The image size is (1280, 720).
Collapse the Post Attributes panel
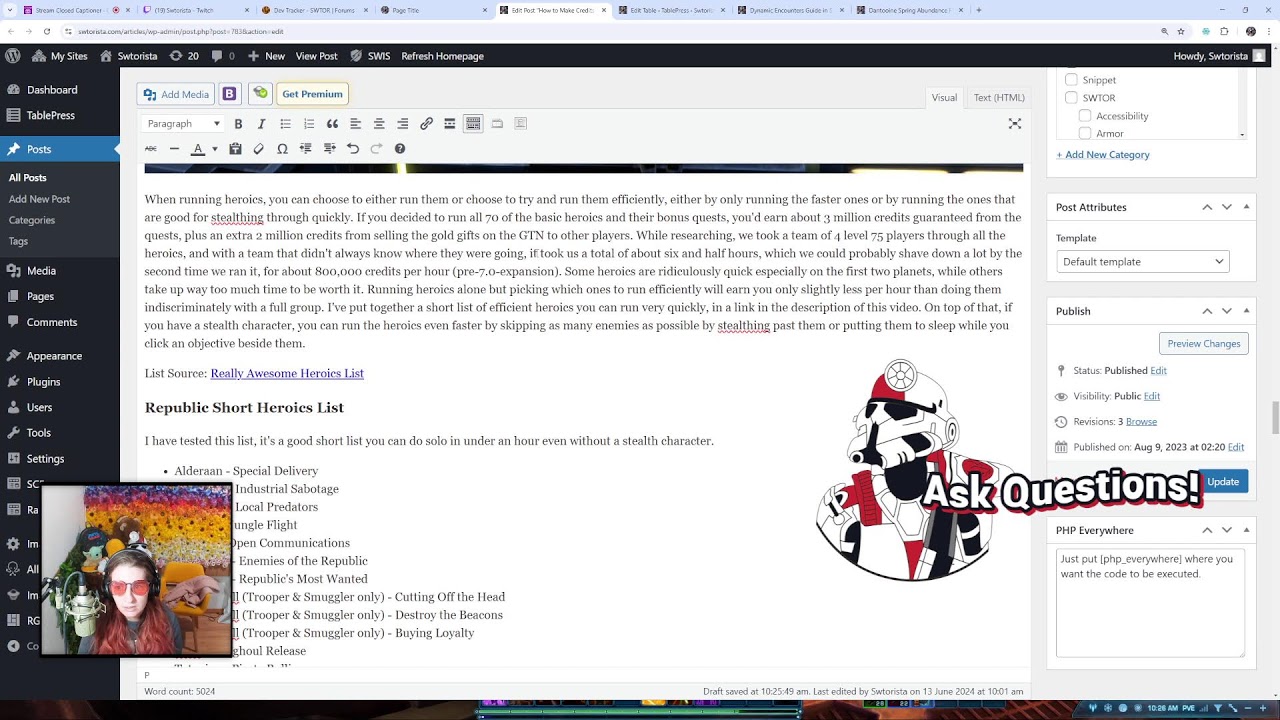[x=1246, y=207]
